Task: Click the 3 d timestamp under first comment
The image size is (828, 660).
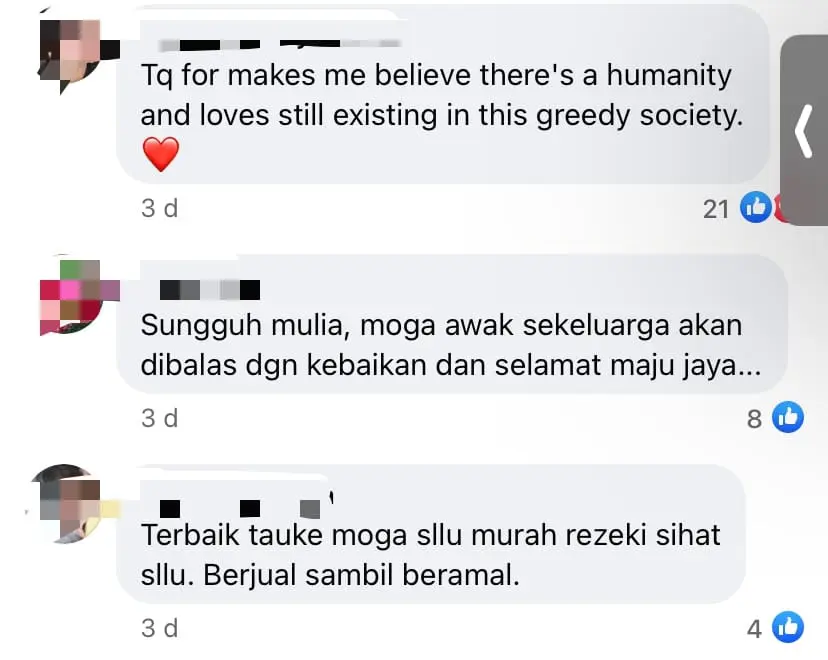Action: pos(159,208)
